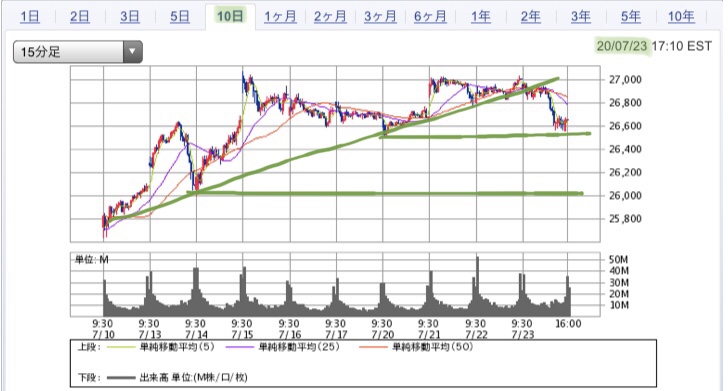The image size is (728, 391).
Task: Open the 3年 range tab
Action: pyautogui.click(x=581, y=17)
